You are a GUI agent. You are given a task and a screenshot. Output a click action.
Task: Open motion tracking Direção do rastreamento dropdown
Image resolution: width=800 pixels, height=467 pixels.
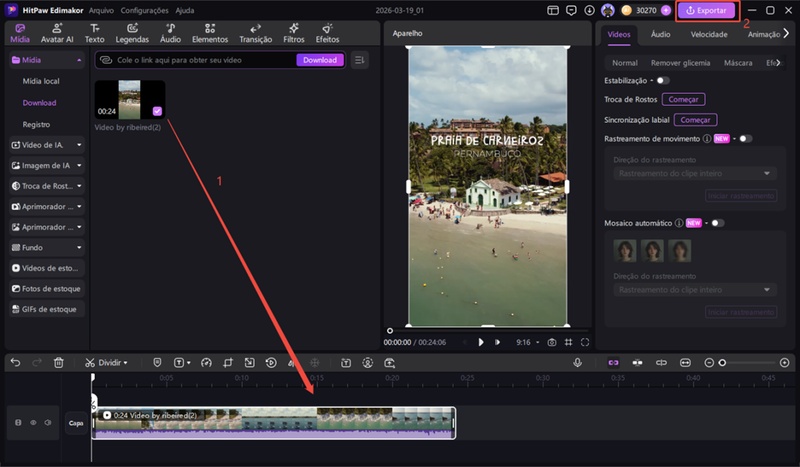694,174
